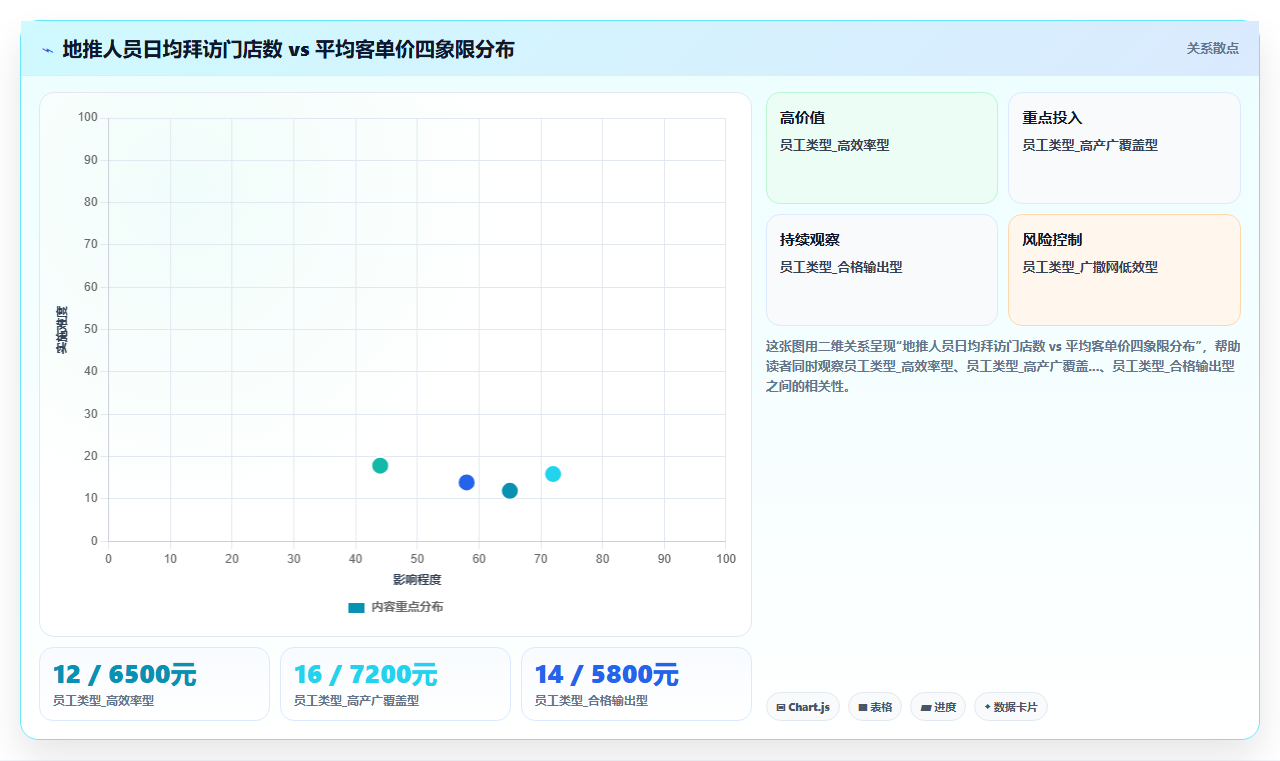Click the x-axis tick label 50
The height and width of the screenshot is (761, 1280).
pyautogui.click(x=417, y=559)
